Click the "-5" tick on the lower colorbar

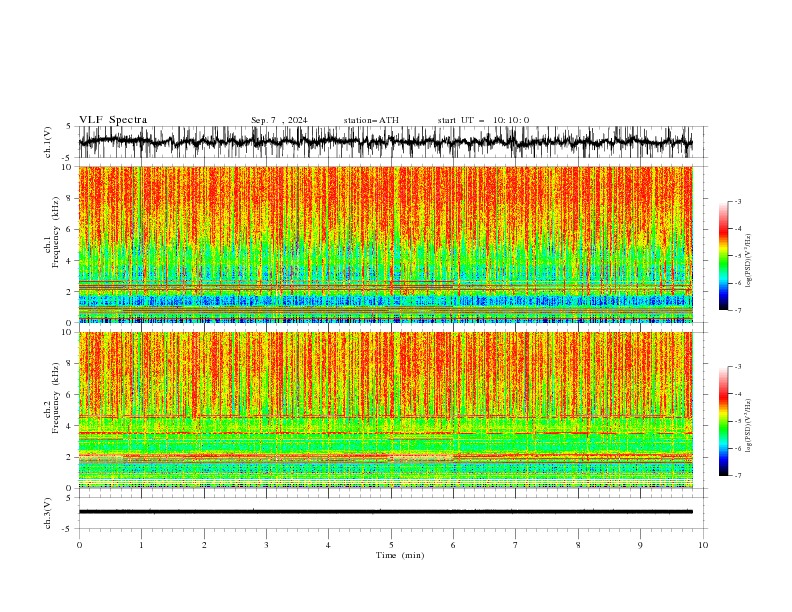click(x=737, y=421)
